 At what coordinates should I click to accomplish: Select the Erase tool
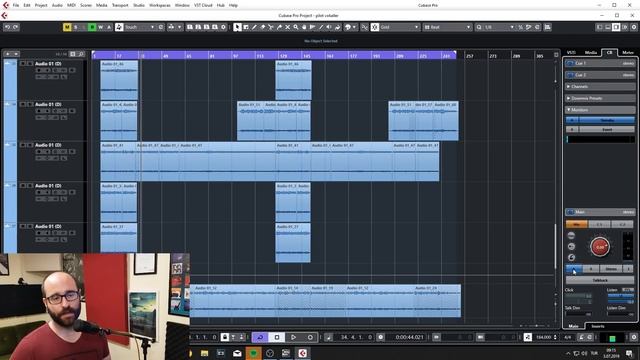click(x=262, y=27)
